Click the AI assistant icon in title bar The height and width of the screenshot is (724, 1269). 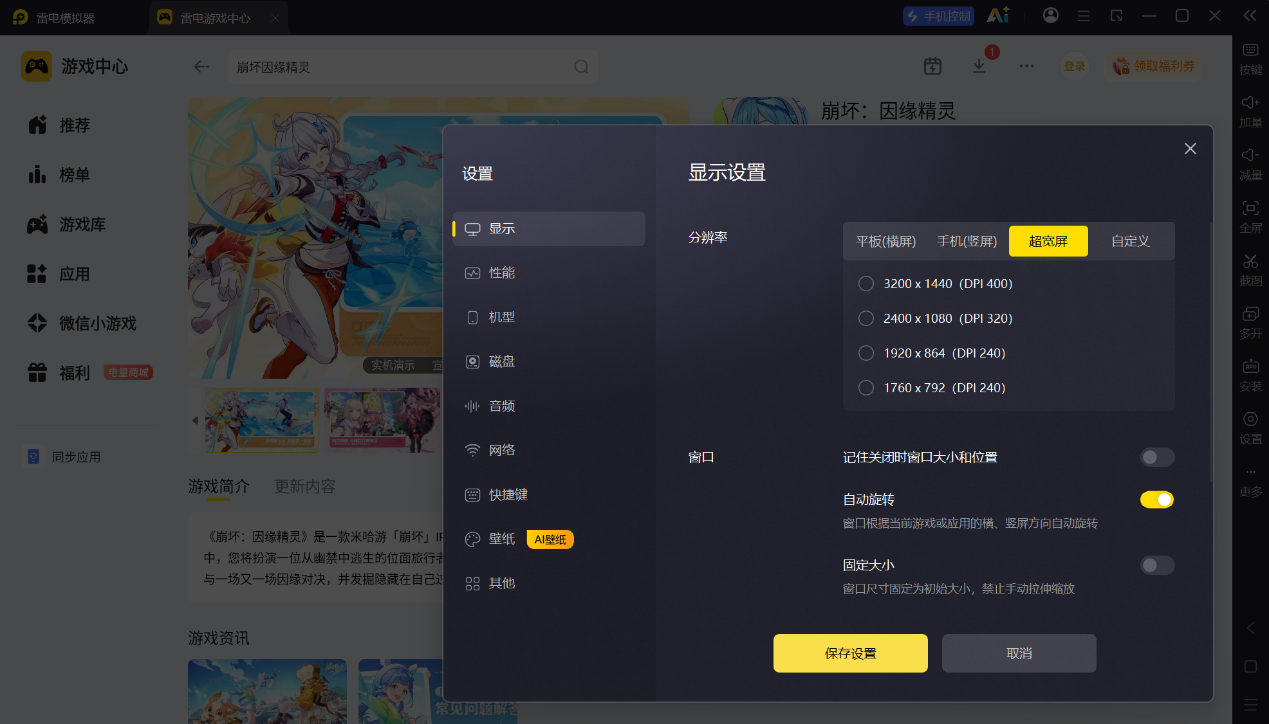(x=998, y=16)
